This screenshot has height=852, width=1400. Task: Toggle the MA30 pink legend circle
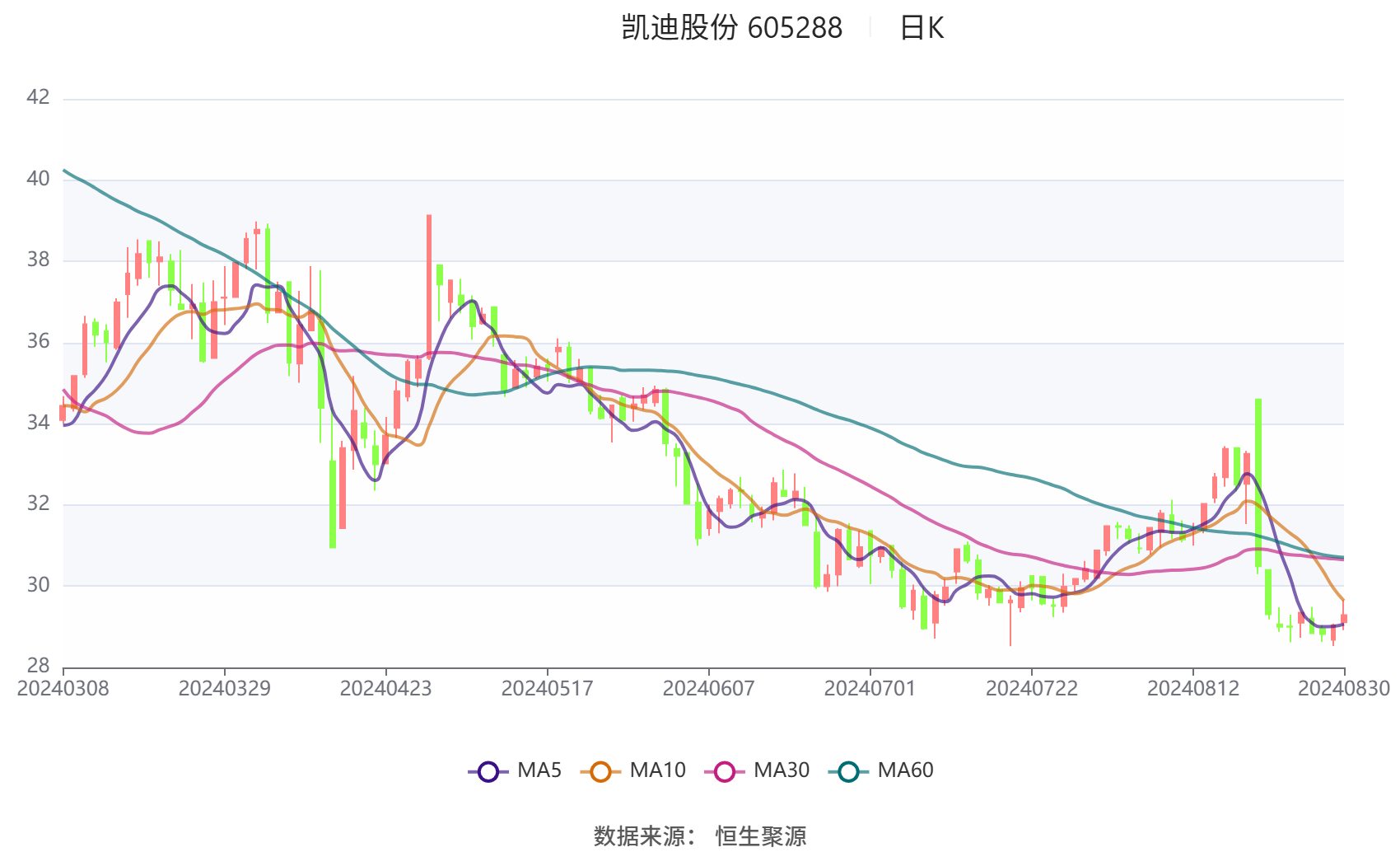click(725, 772)
